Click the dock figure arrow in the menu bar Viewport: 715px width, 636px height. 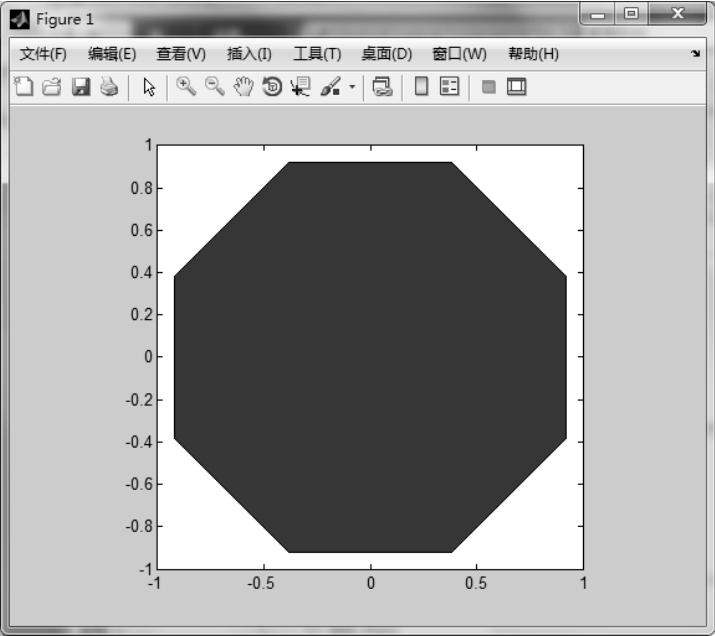click(695, 55)
